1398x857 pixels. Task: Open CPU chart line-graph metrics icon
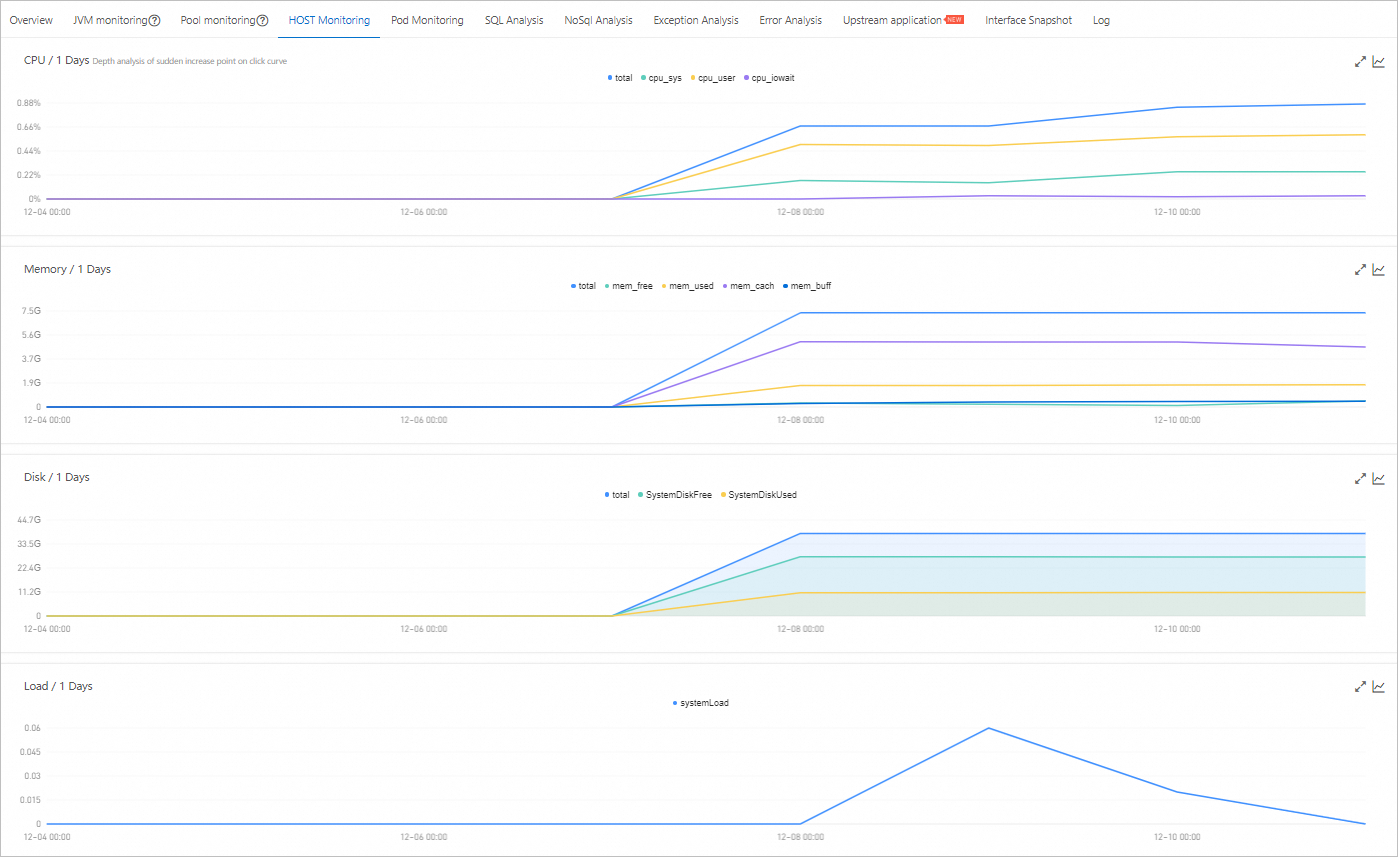(1379, 61)
